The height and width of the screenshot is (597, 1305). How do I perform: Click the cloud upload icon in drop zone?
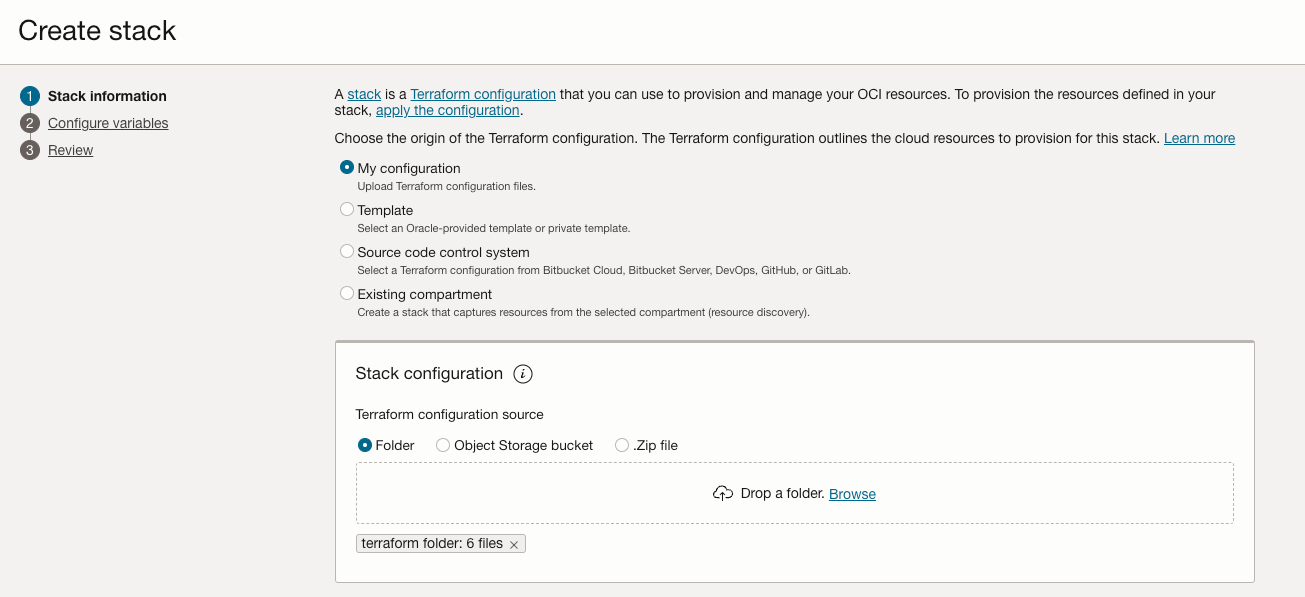tap(722, 494)
